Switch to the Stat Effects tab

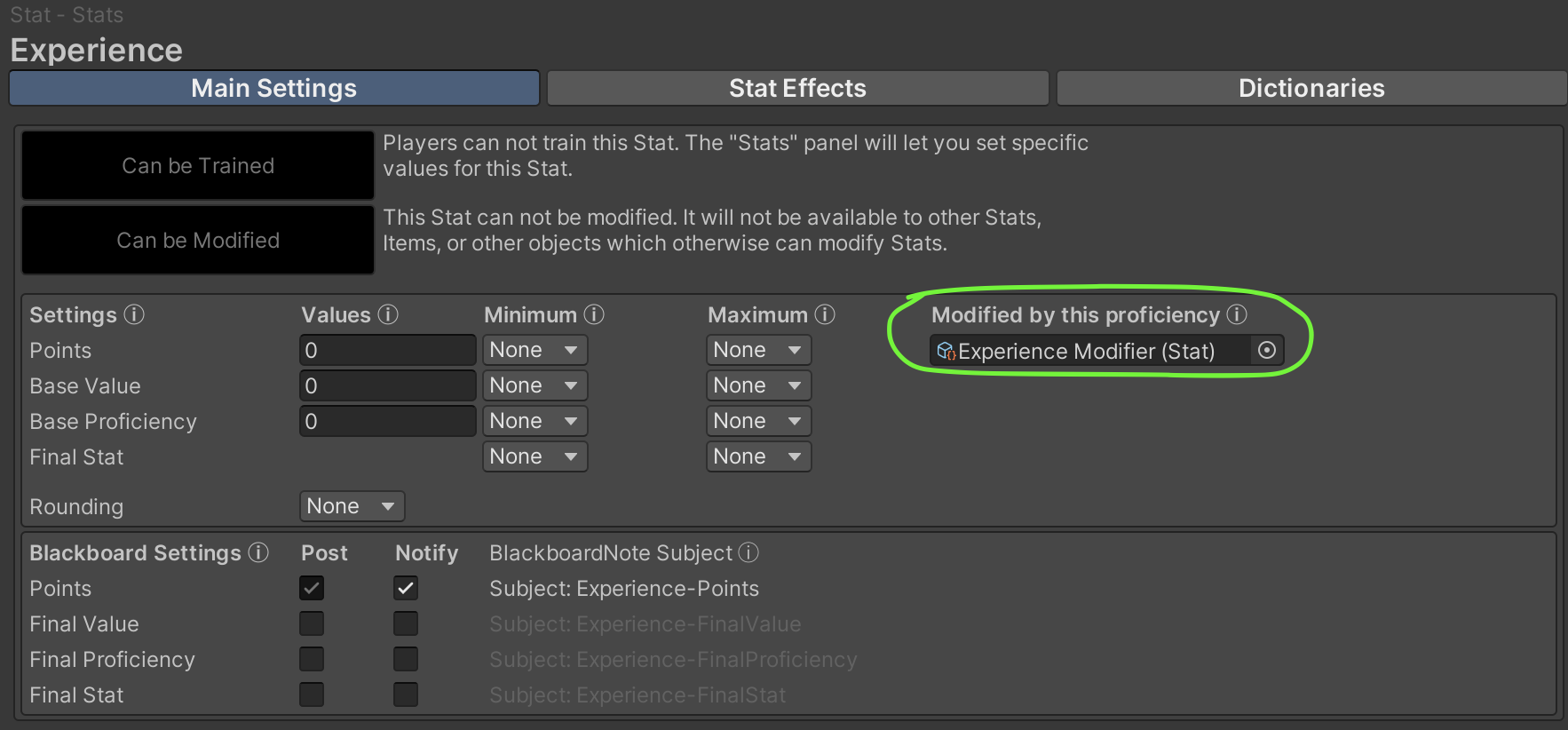point(797,88)
